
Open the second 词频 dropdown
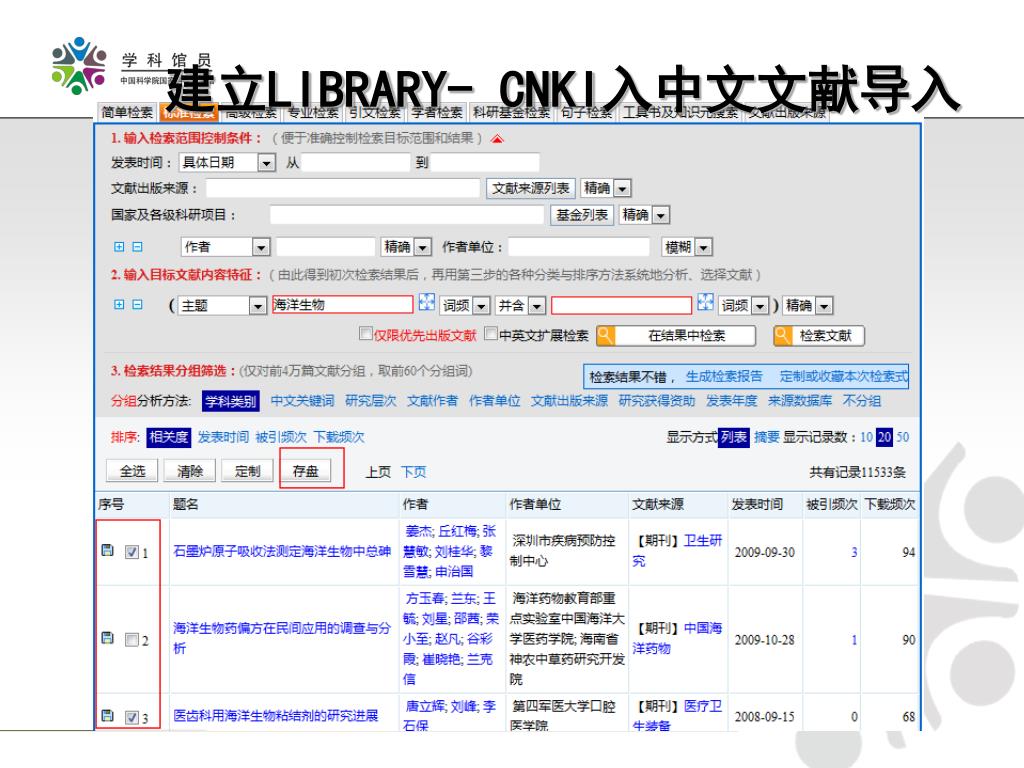click(760, 306)
